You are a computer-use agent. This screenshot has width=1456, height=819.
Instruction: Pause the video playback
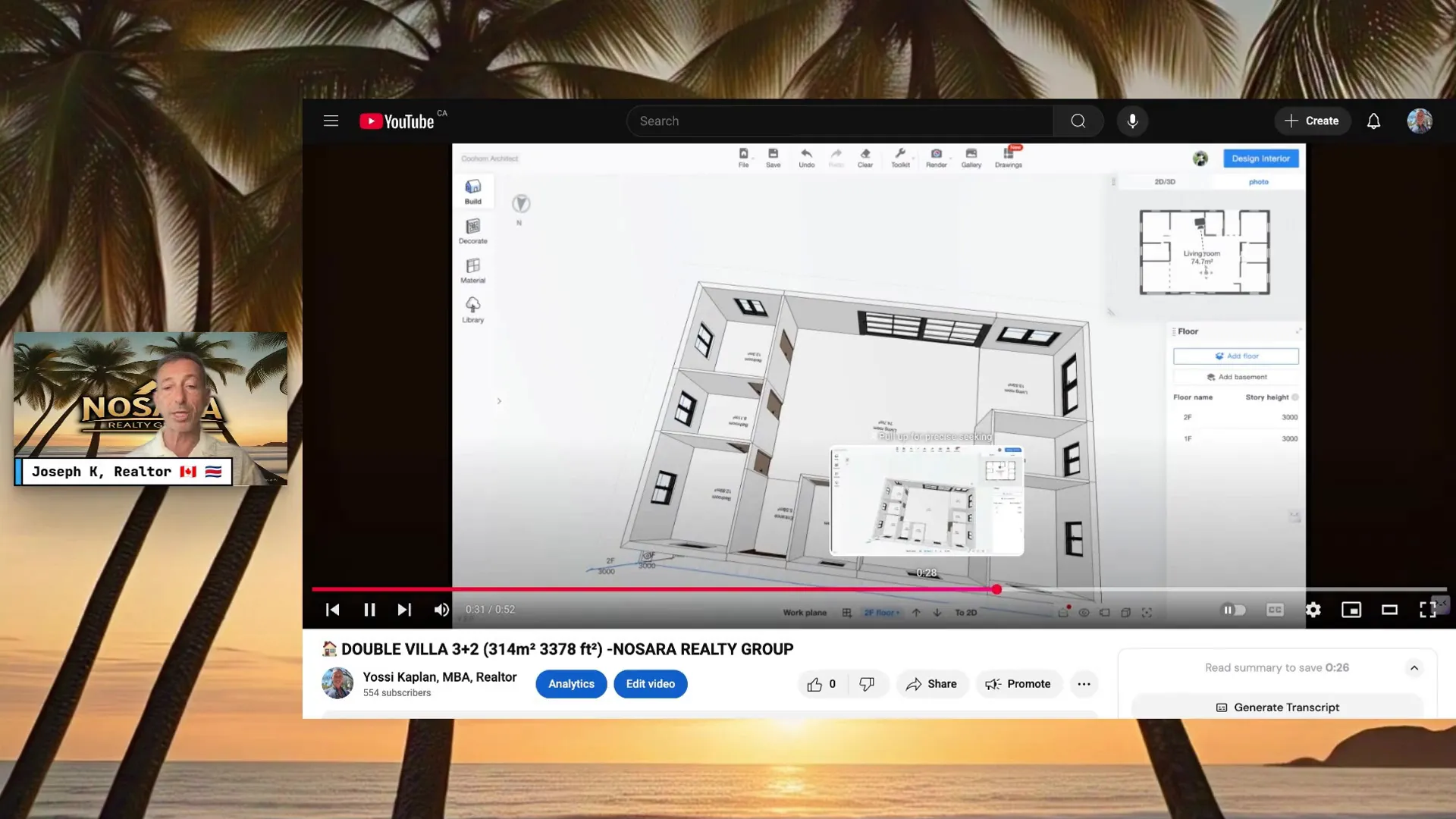[369, 610]
